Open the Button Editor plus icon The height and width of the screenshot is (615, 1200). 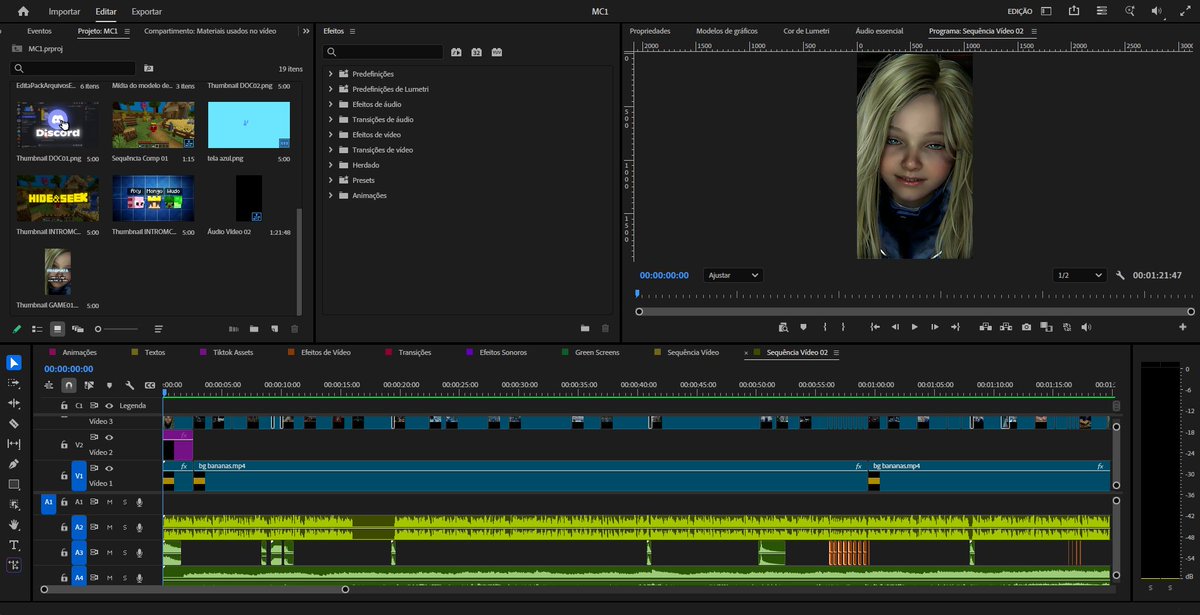[x=1183, y=327]
